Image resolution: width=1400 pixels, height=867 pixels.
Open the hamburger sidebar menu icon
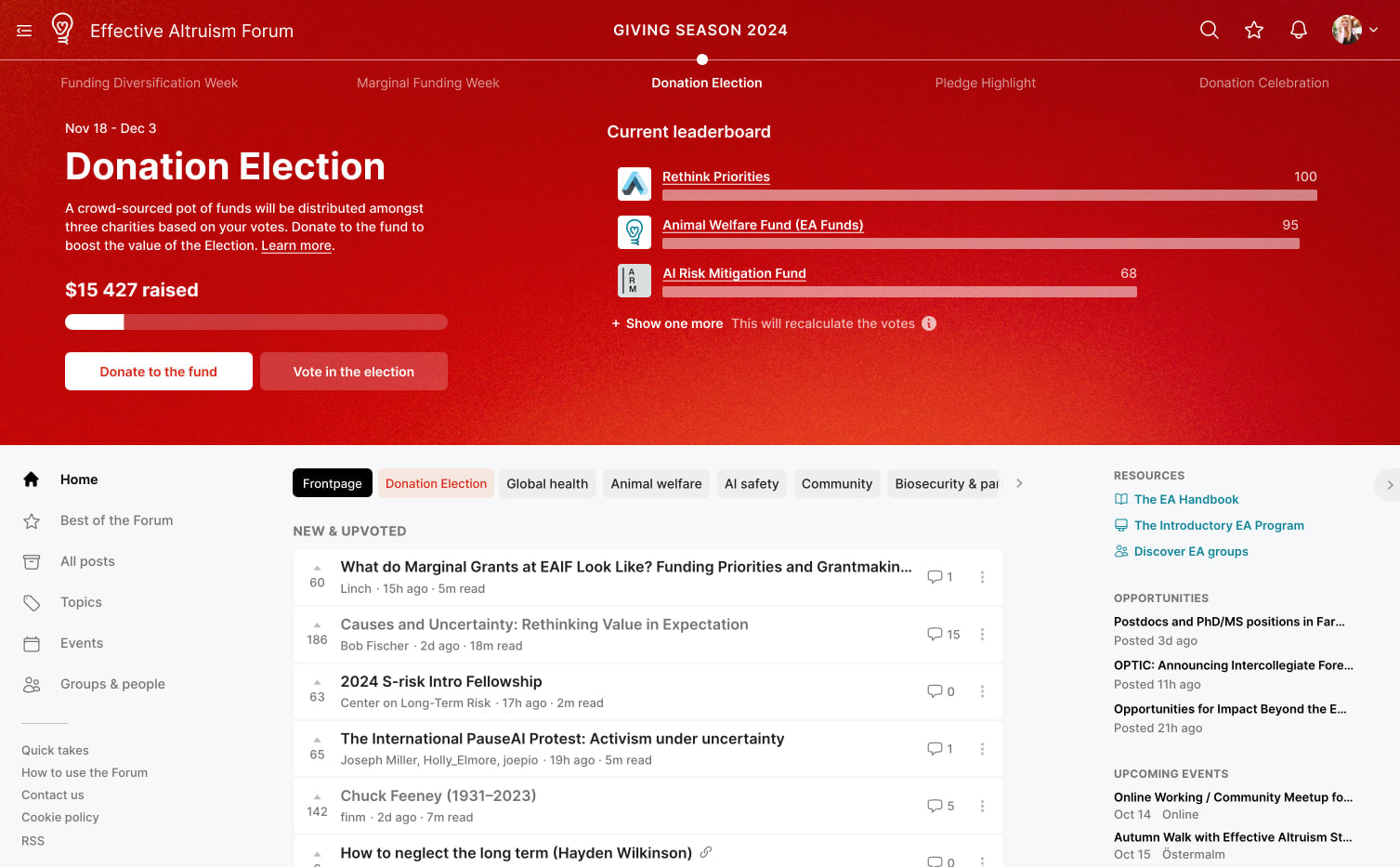pos(24,31)
